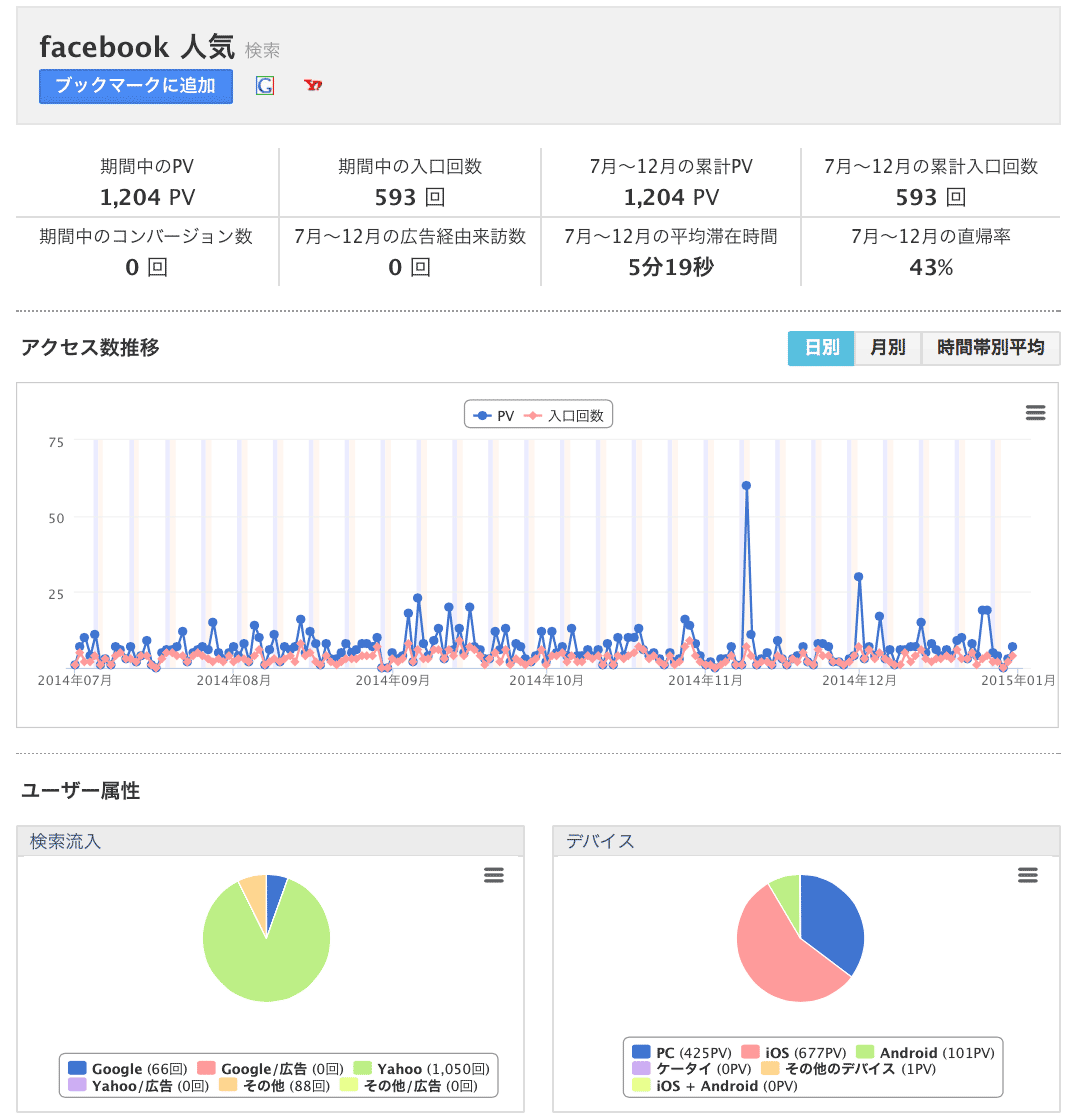Click the 期間中のコンバージョン数 label
The width and height of the screenshot is (1090, 1120).
tap(146, 236)
